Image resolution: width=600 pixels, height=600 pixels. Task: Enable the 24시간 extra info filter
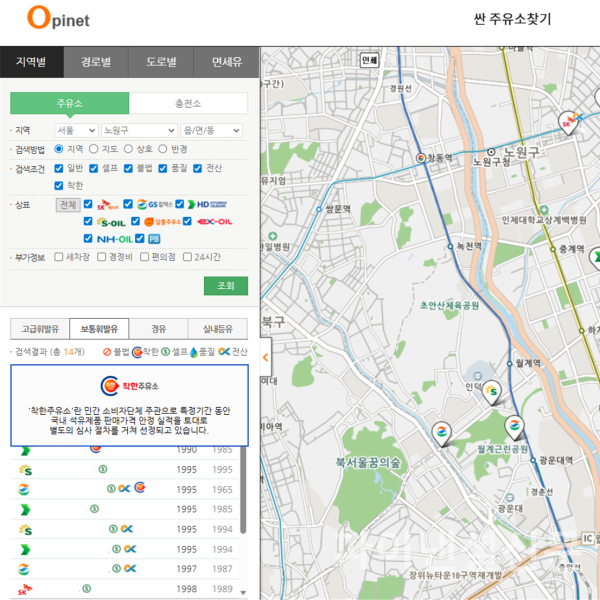[187, 257]
